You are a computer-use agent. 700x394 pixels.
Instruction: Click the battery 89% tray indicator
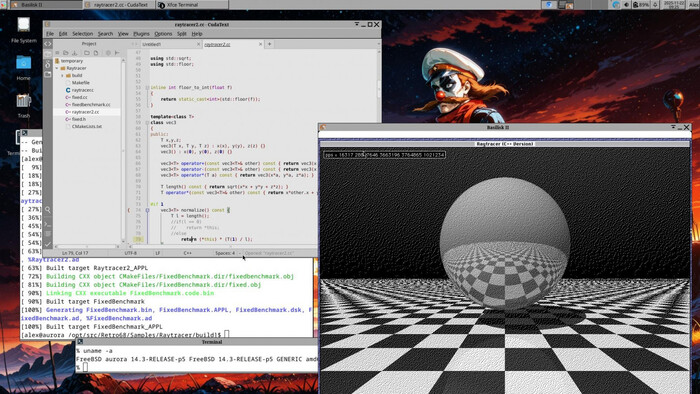641,5
